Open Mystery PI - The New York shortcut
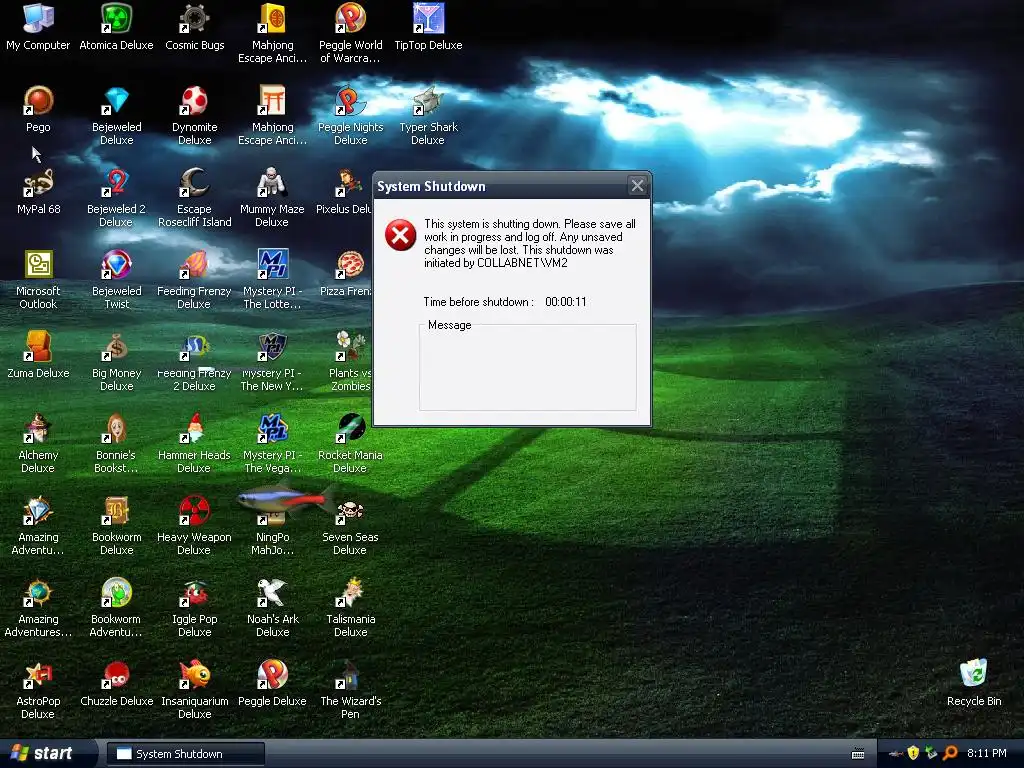Image resolution: width=1024 pixels, height=768 pixels. click(x=272, y=361)
